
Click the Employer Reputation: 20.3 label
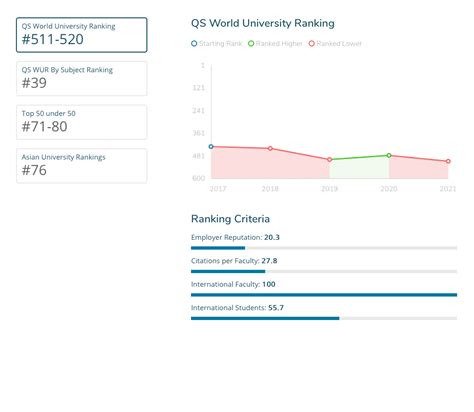(235, 237)
